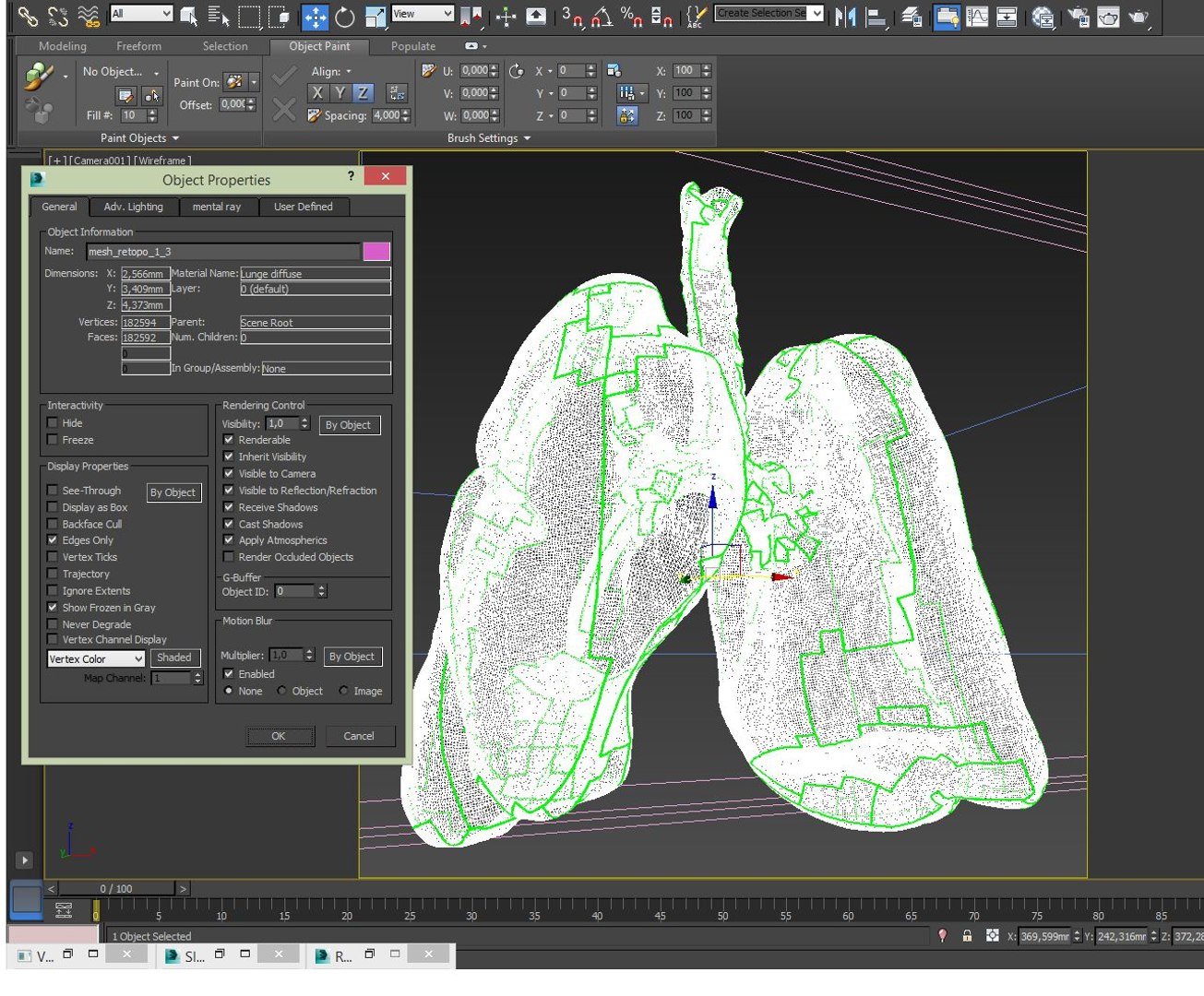Activate the Bind to Space Warp tool
This screenshot has width=1204, height=996.
click(89, 16)
